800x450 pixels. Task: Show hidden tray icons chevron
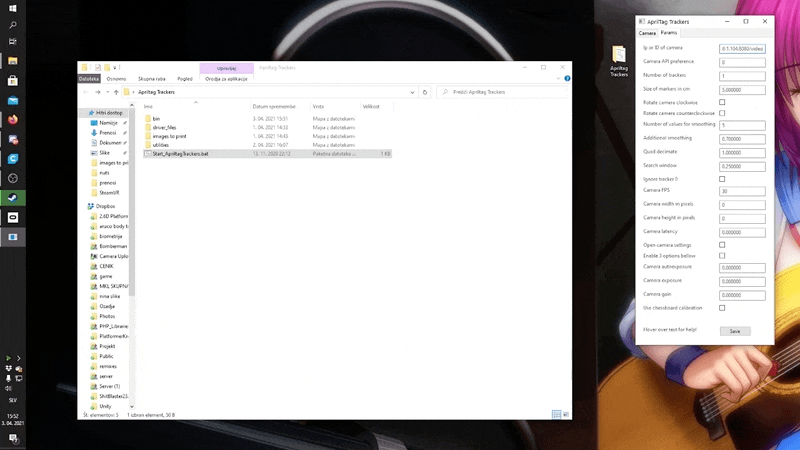pos(18,358)
